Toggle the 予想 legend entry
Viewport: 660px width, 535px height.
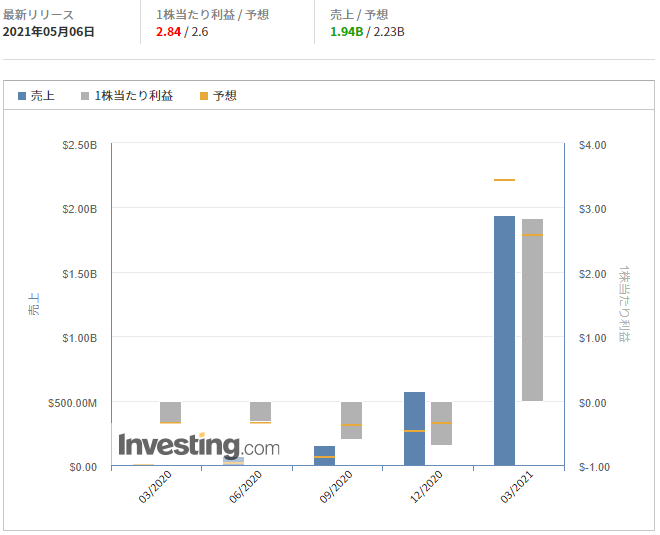click(218, 96)
